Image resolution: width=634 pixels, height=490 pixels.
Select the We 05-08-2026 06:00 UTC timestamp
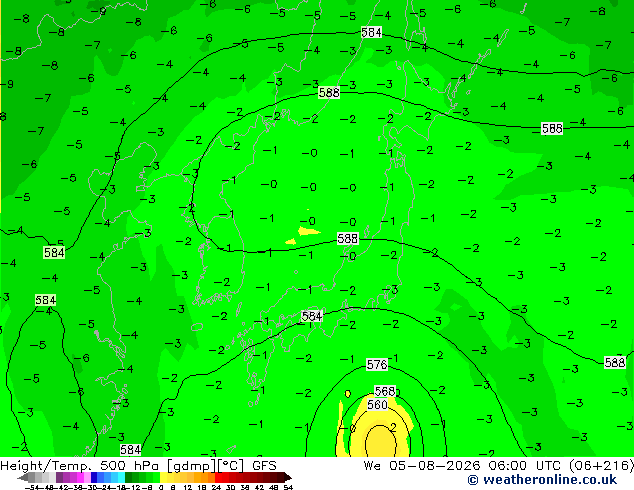pyautogui.click(x=464, y=466)
